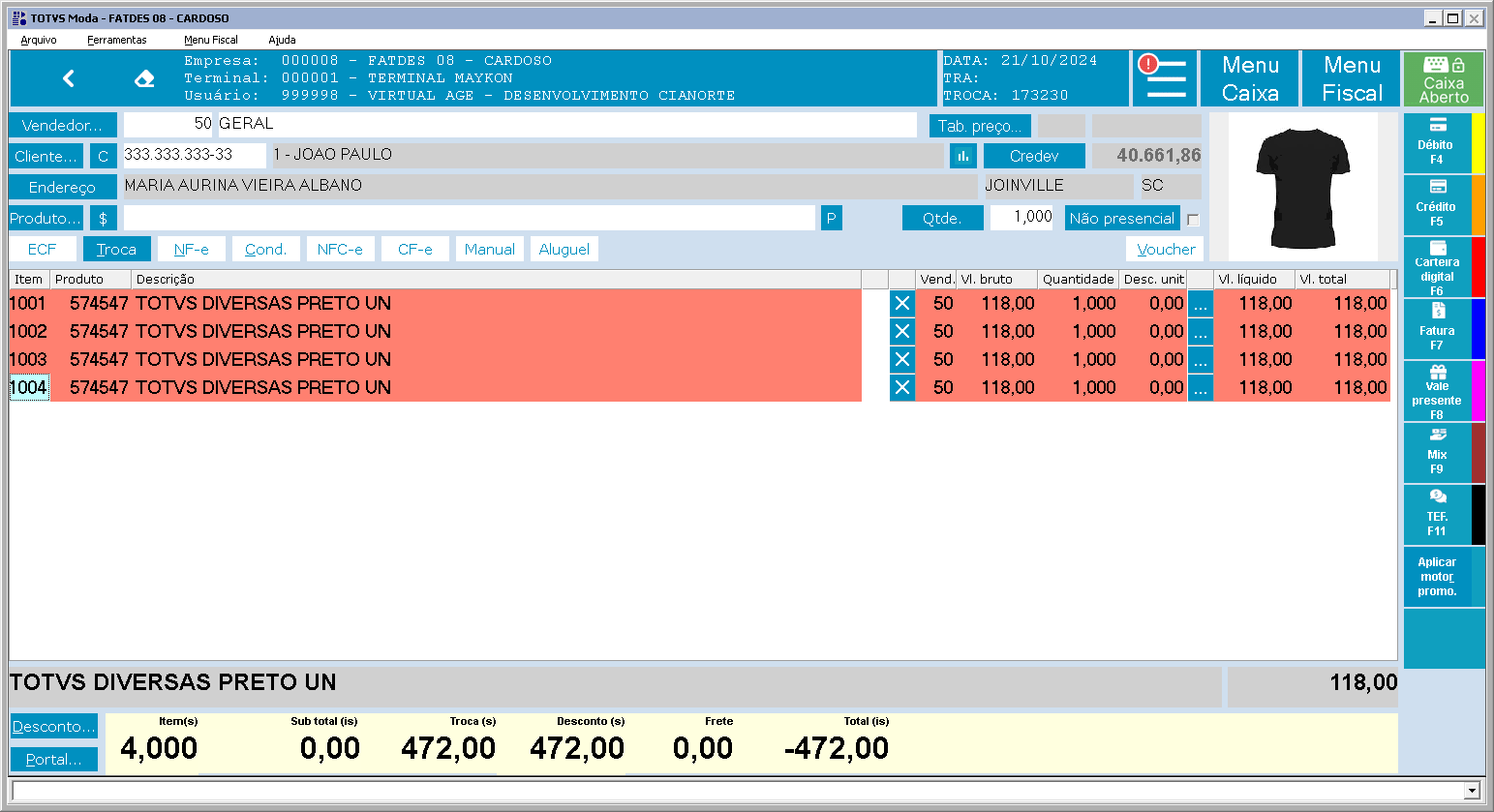
Task: Open the Menu Fiscal menu bar item
Action: (211, 40)
